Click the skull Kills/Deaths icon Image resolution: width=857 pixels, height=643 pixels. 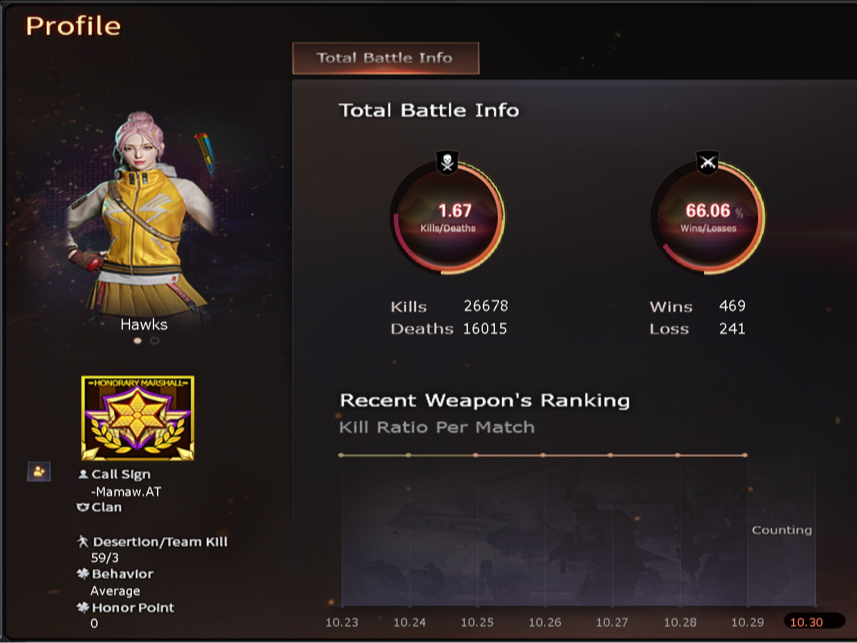(x=447, y=162)
